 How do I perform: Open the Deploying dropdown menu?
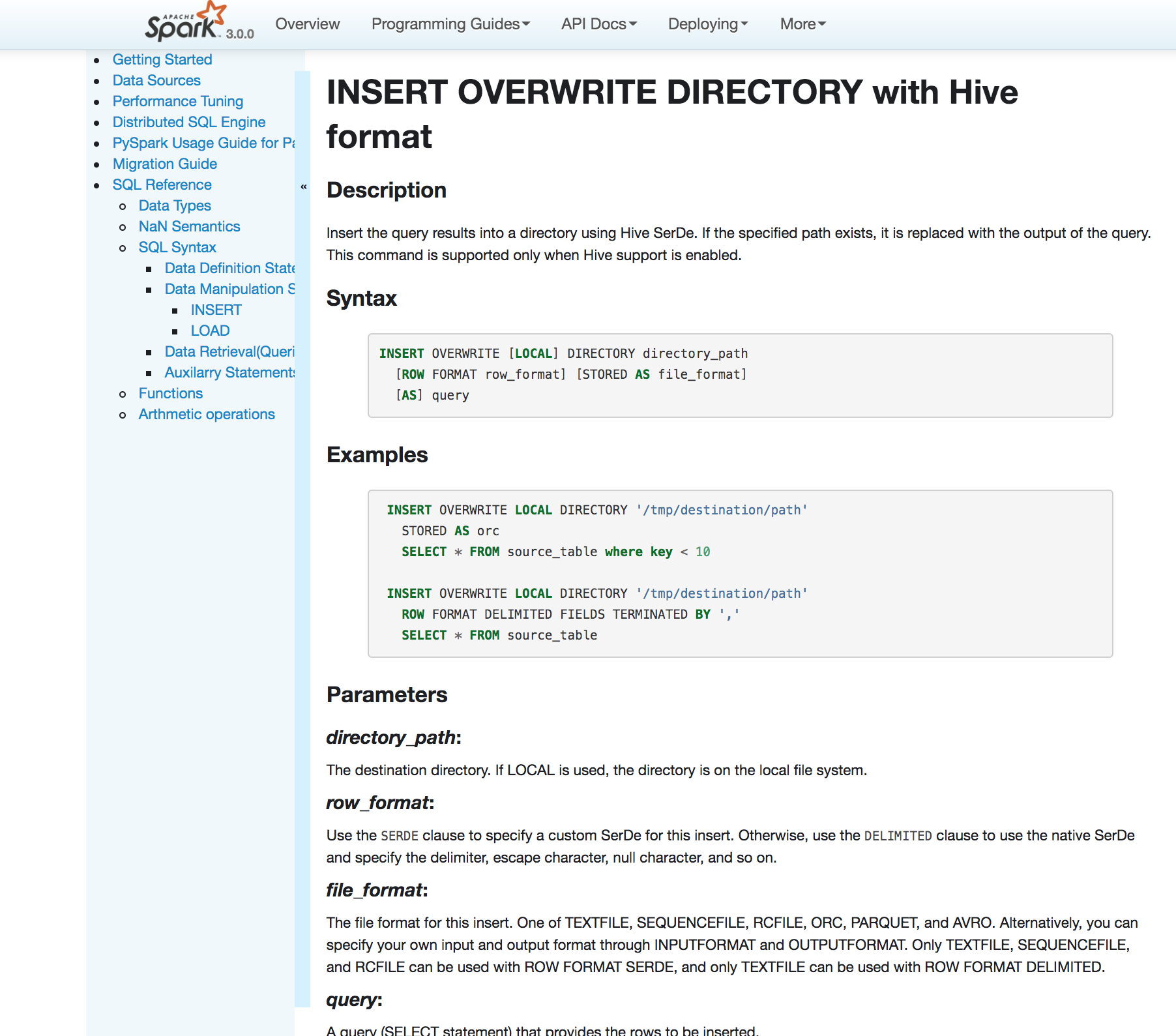tap(708, 24)
